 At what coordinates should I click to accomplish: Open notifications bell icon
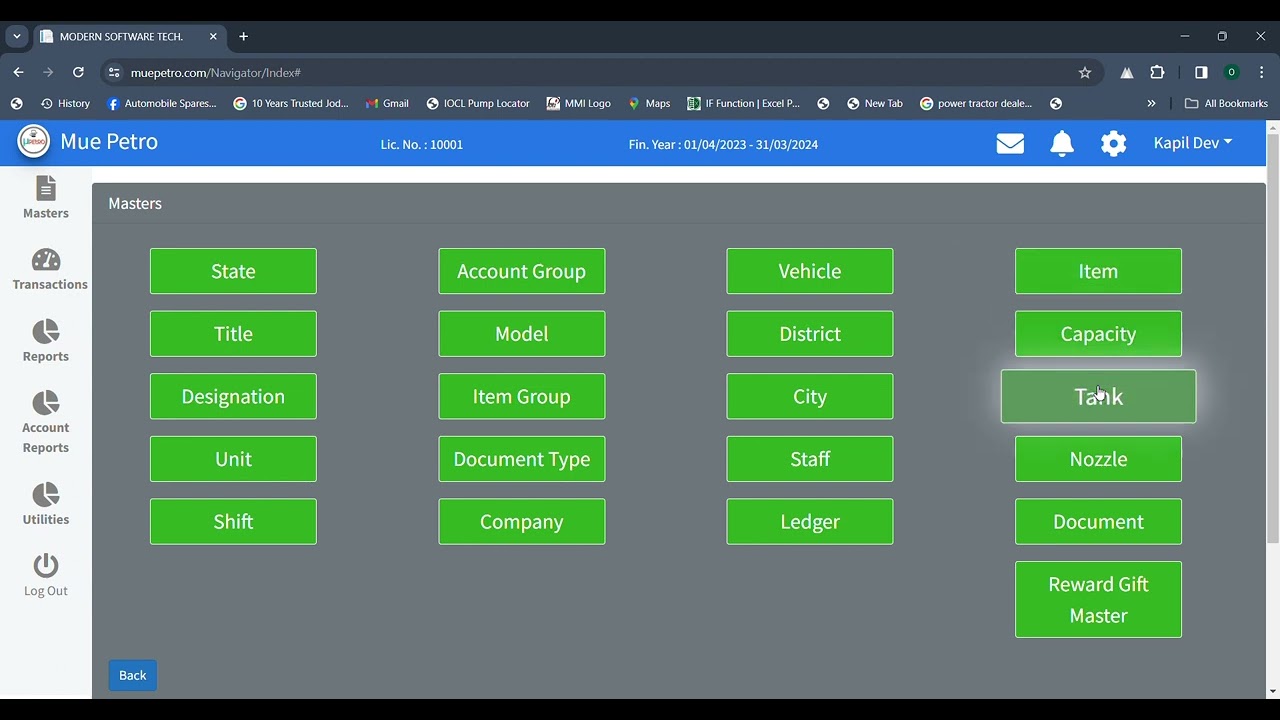click(1062, 144)
